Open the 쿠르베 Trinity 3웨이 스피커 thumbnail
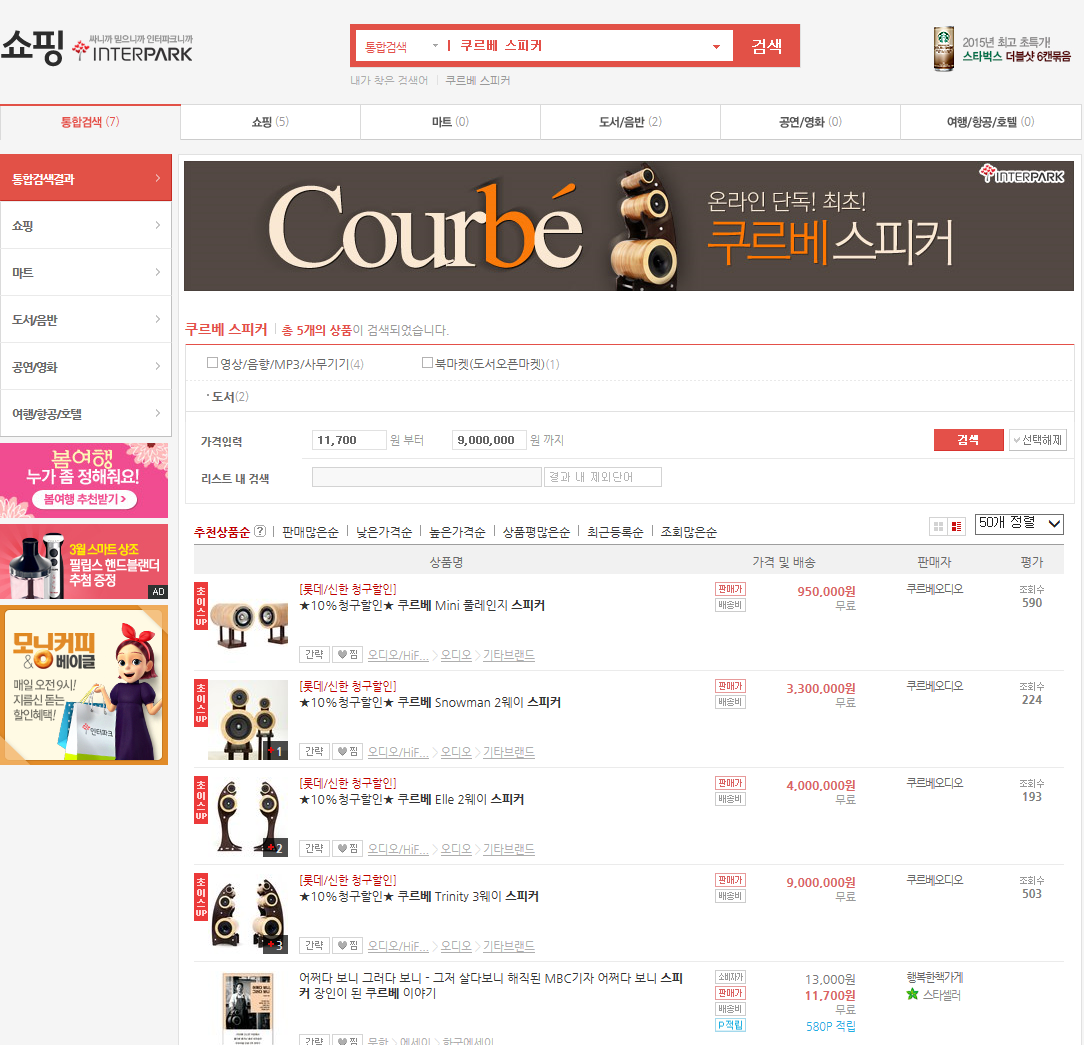Screen dimensions: 1084x1045 tap(248, 913)
